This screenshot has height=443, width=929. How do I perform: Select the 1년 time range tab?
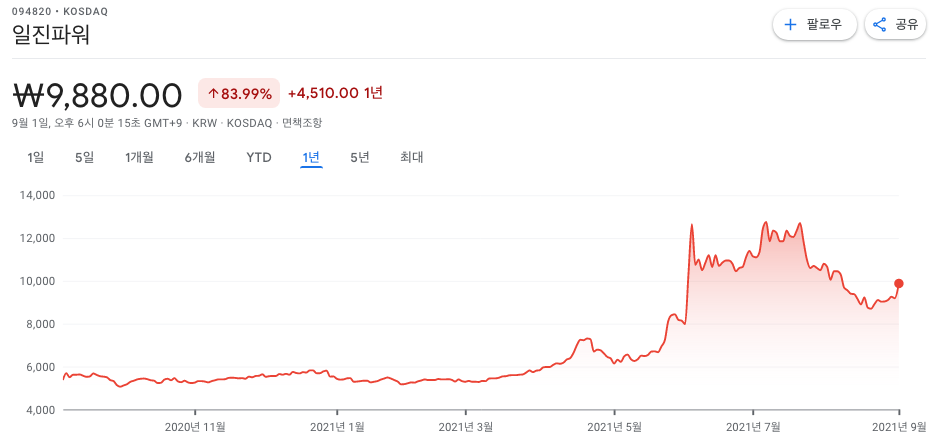tap(311, 158)
